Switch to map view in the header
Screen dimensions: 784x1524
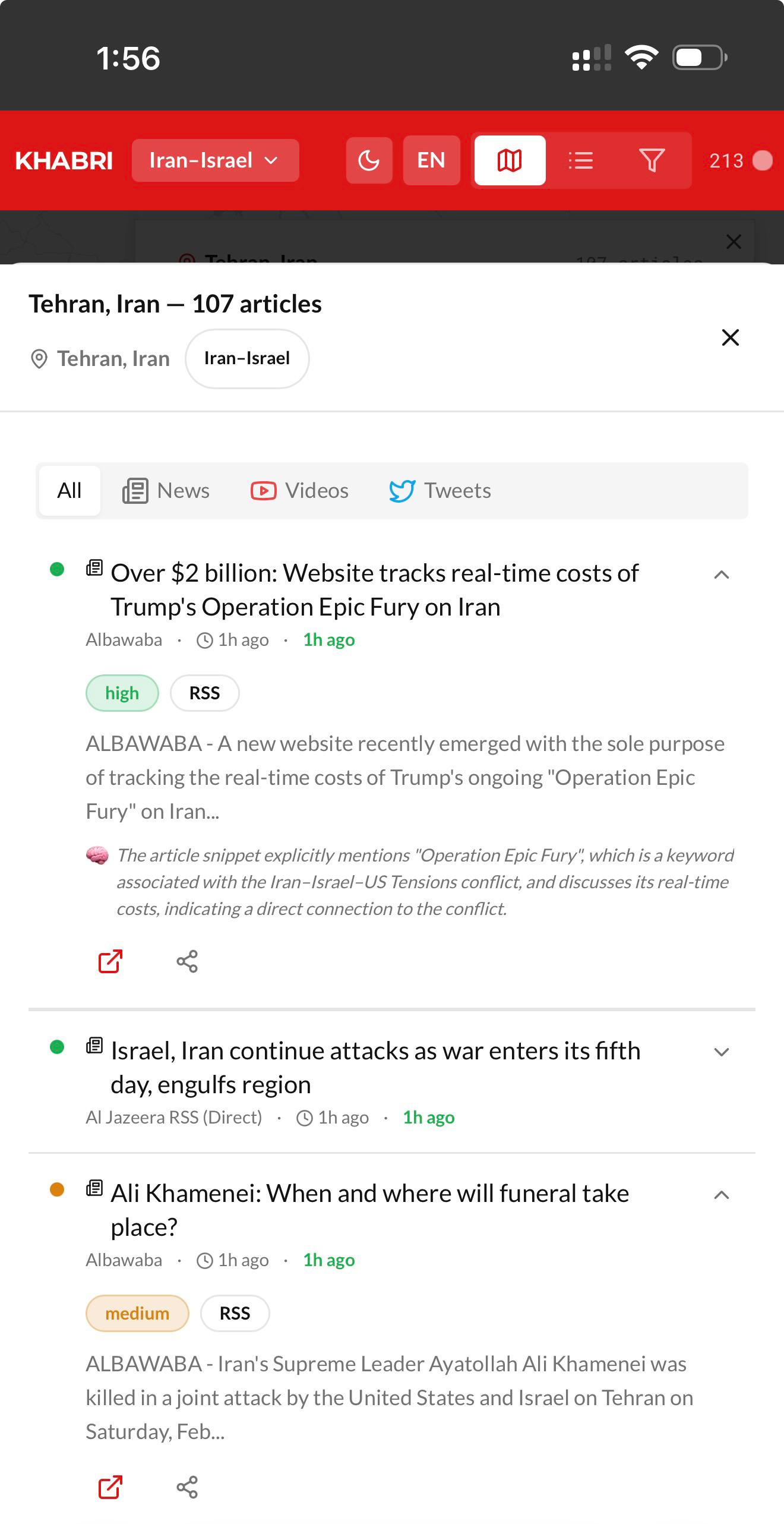tap(509, 160)
